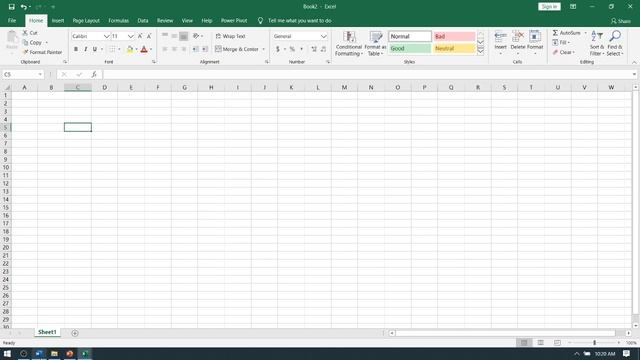
Task: Switch to the Data tab
Action: 143,20
